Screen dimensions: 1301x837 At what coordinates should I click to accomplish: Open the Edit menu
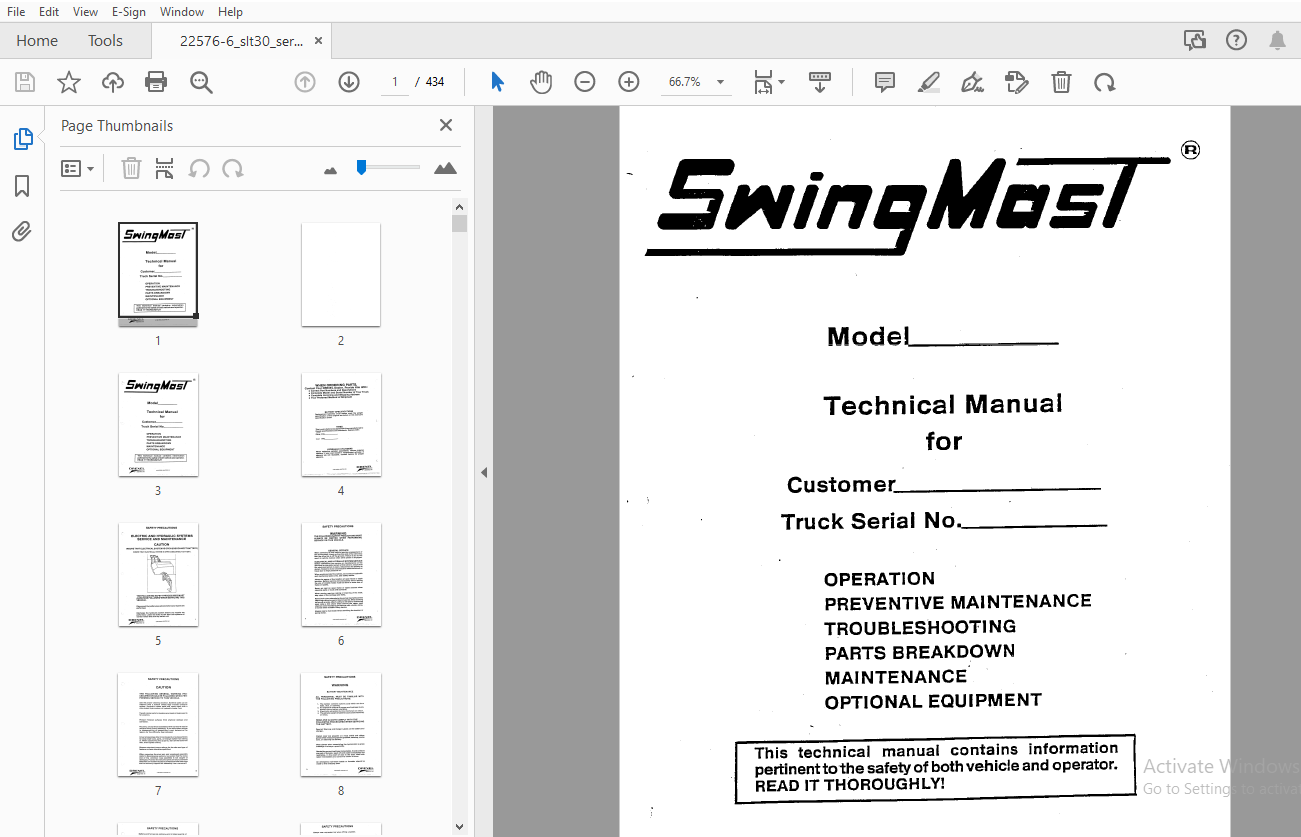[49, 11]
